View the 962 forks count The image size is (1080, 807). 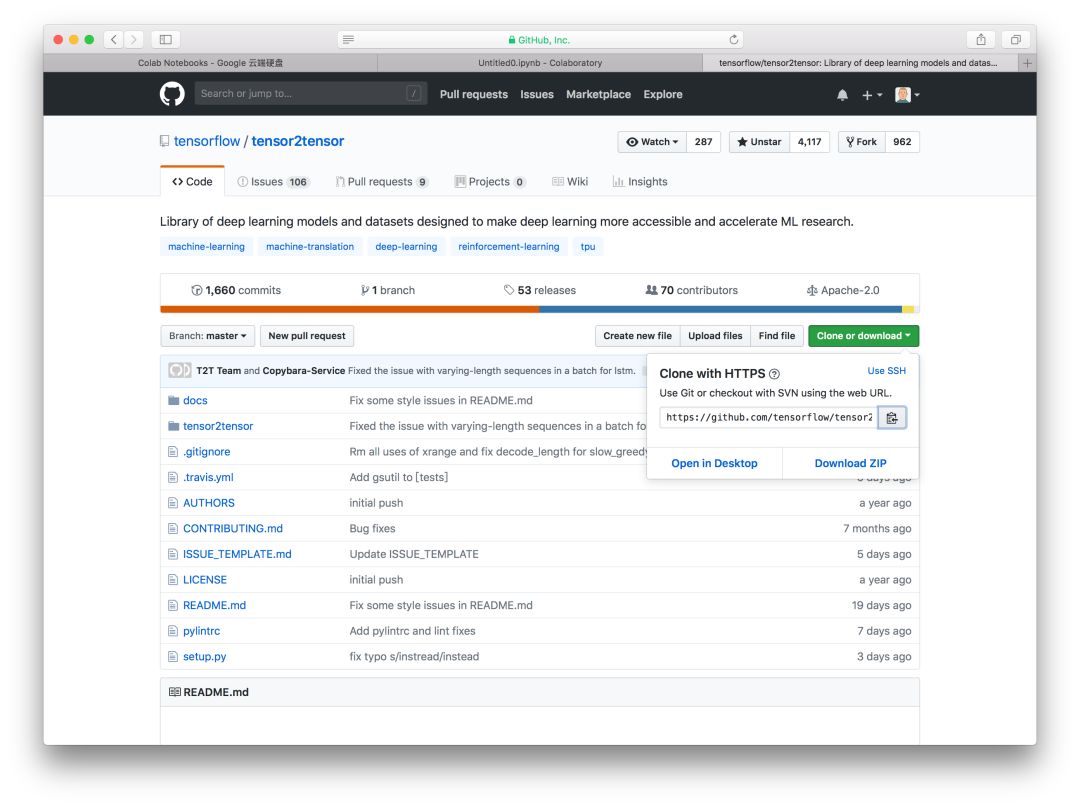[x=902, y=142]
